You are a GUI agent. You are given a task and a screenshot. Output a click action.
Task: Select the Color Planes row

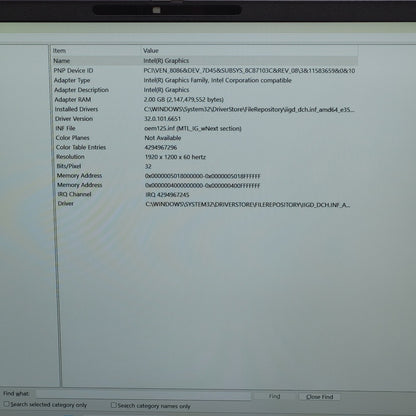[x=204, y=138]
